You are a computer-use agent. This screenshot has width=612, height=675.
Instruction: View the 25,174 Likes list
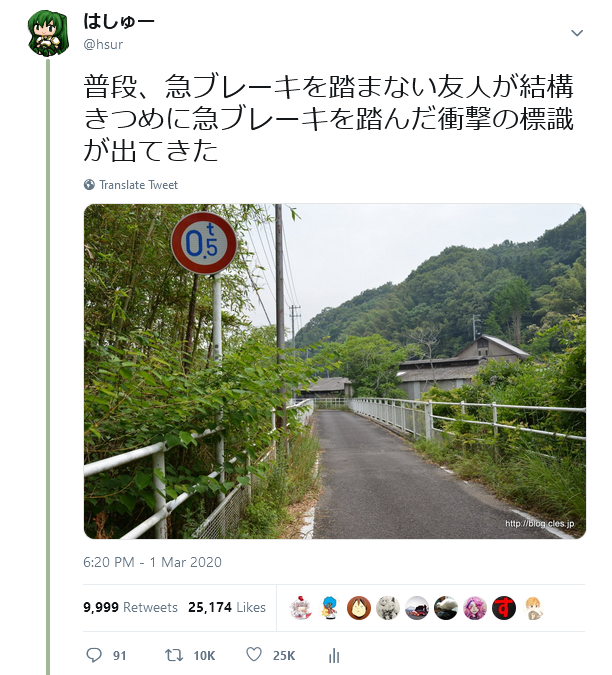coord(227,607)
